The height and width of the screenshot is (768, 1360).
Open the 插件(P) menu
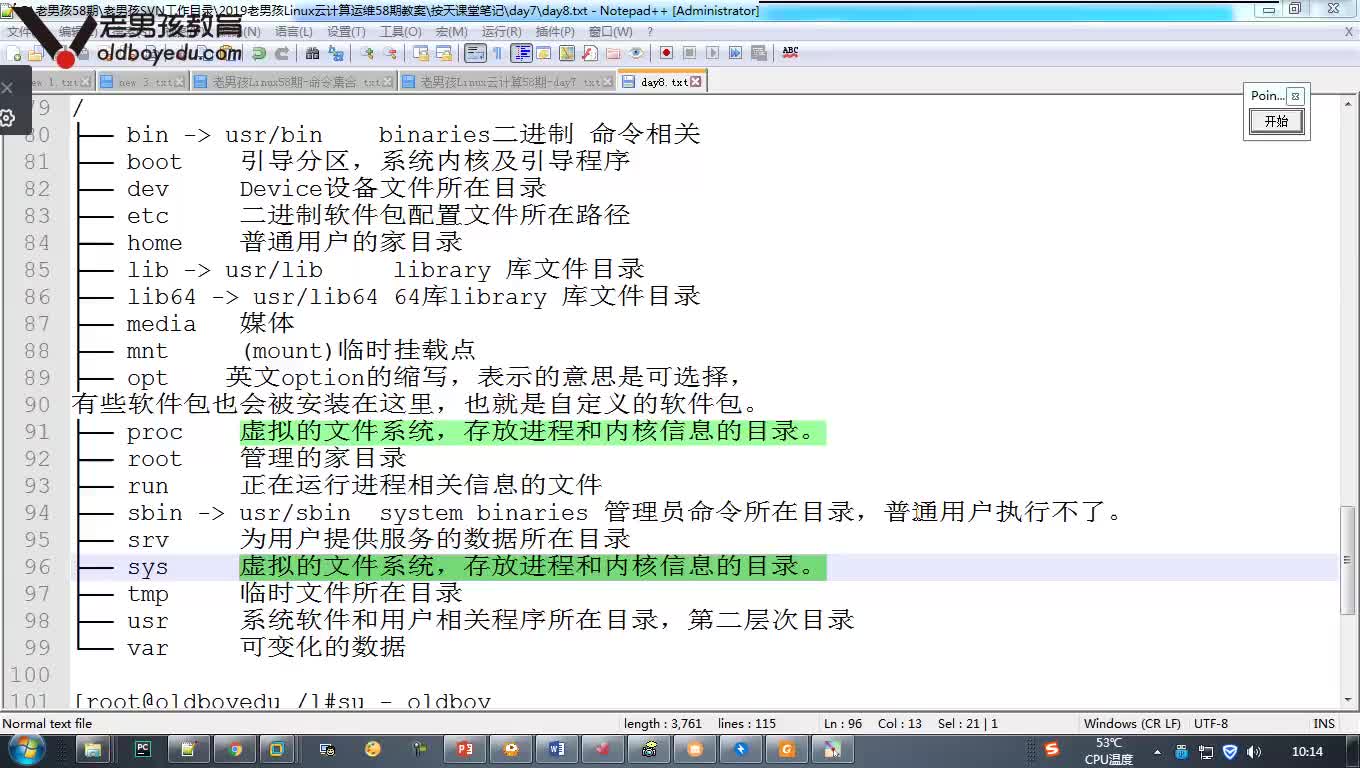555,32
